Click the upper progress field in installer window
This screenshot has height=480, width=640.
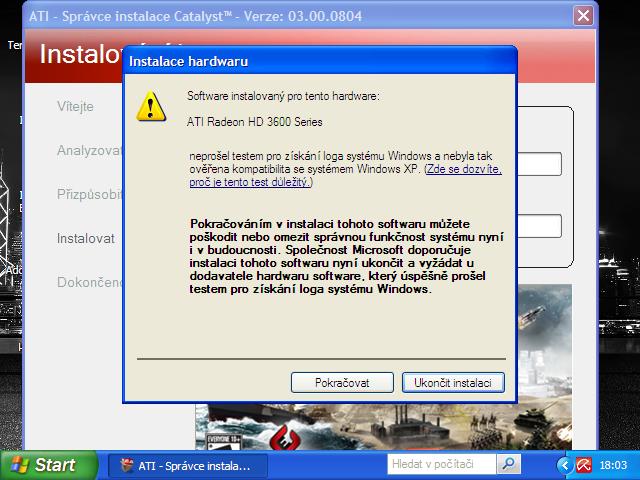click(x=540, y=164)
